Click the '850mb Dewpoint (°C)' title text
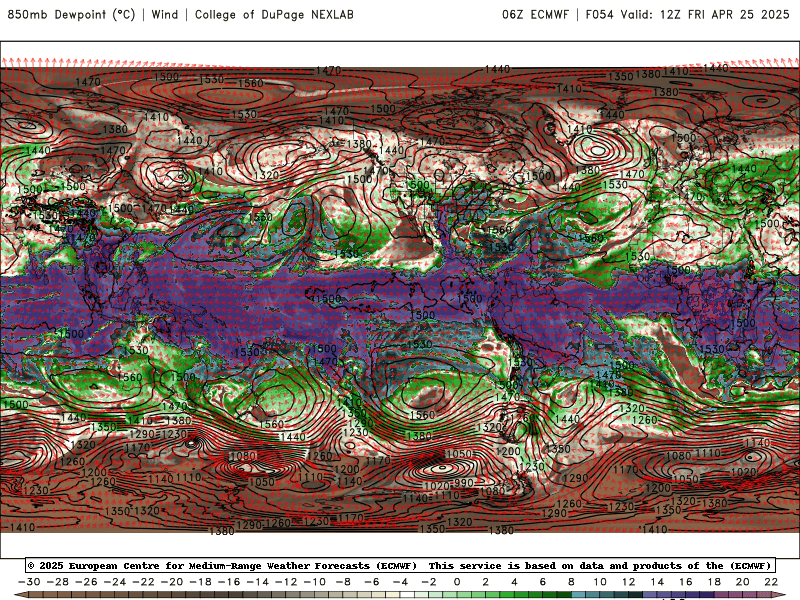This screenshot has height=600, width=800. click(71, 14)
